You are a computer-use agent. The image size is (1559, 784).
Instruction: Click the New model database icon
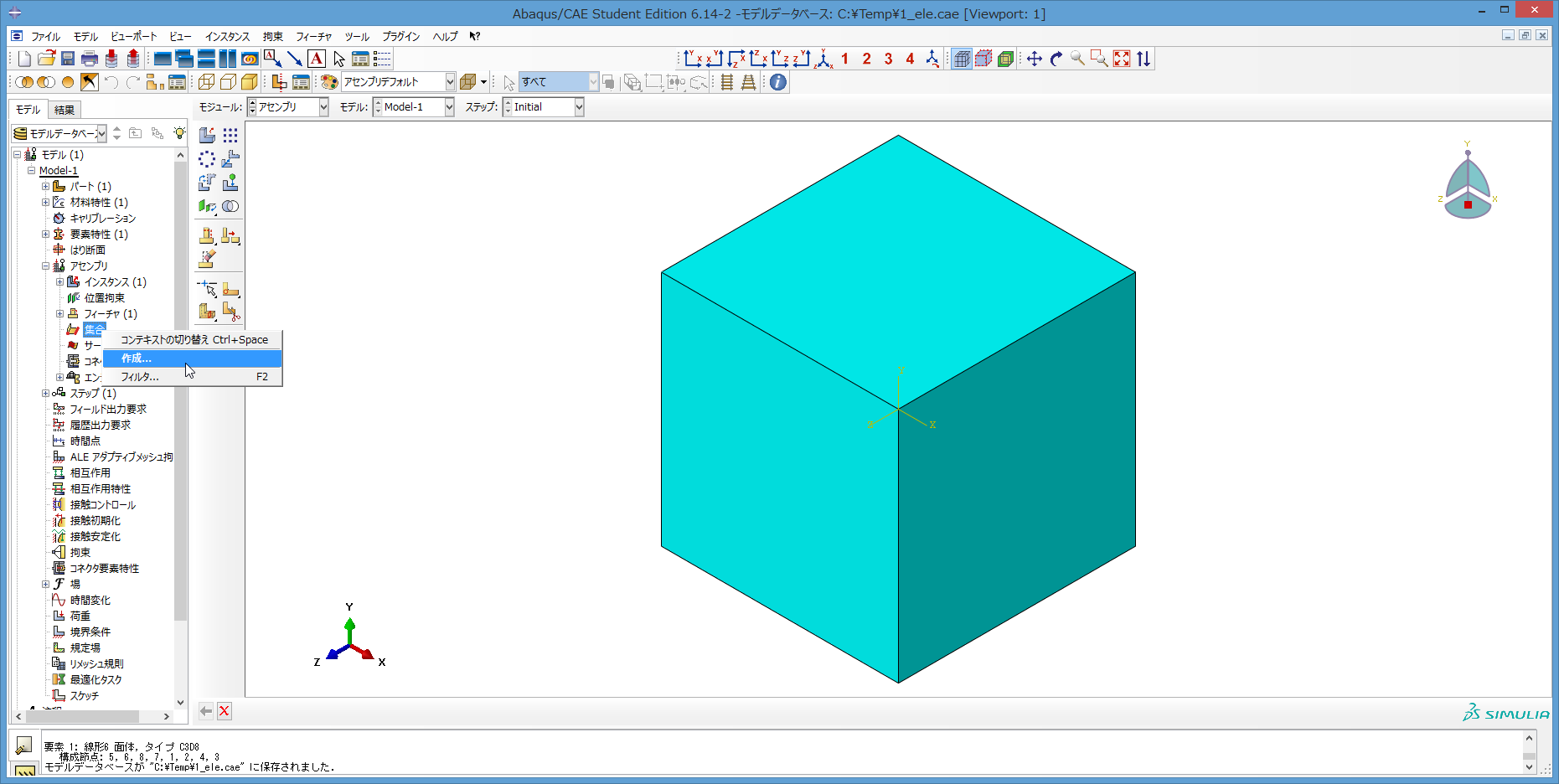(x=24, y=59)
